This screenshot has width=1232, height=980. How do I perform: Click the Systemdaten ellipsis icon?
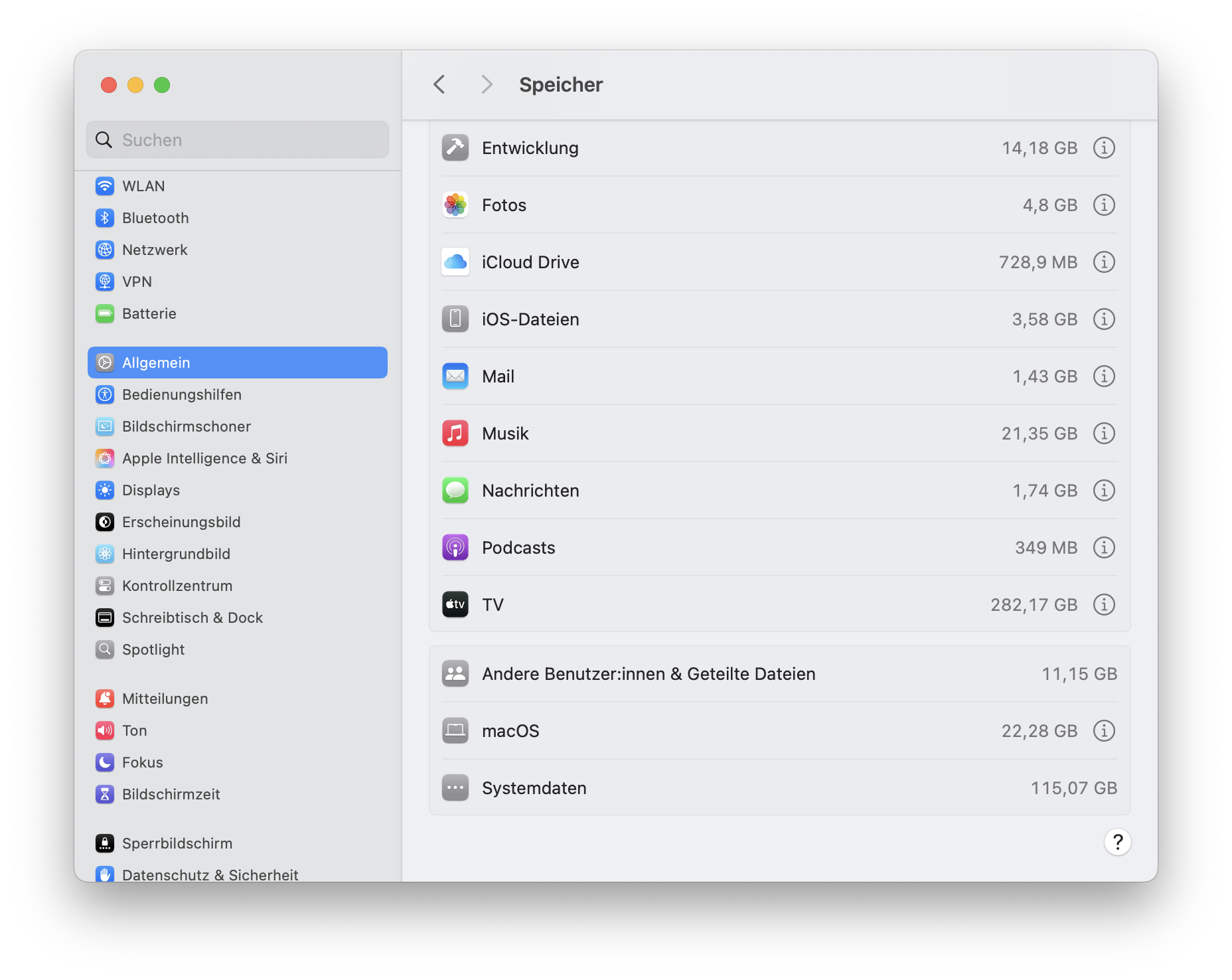(455, 787)
